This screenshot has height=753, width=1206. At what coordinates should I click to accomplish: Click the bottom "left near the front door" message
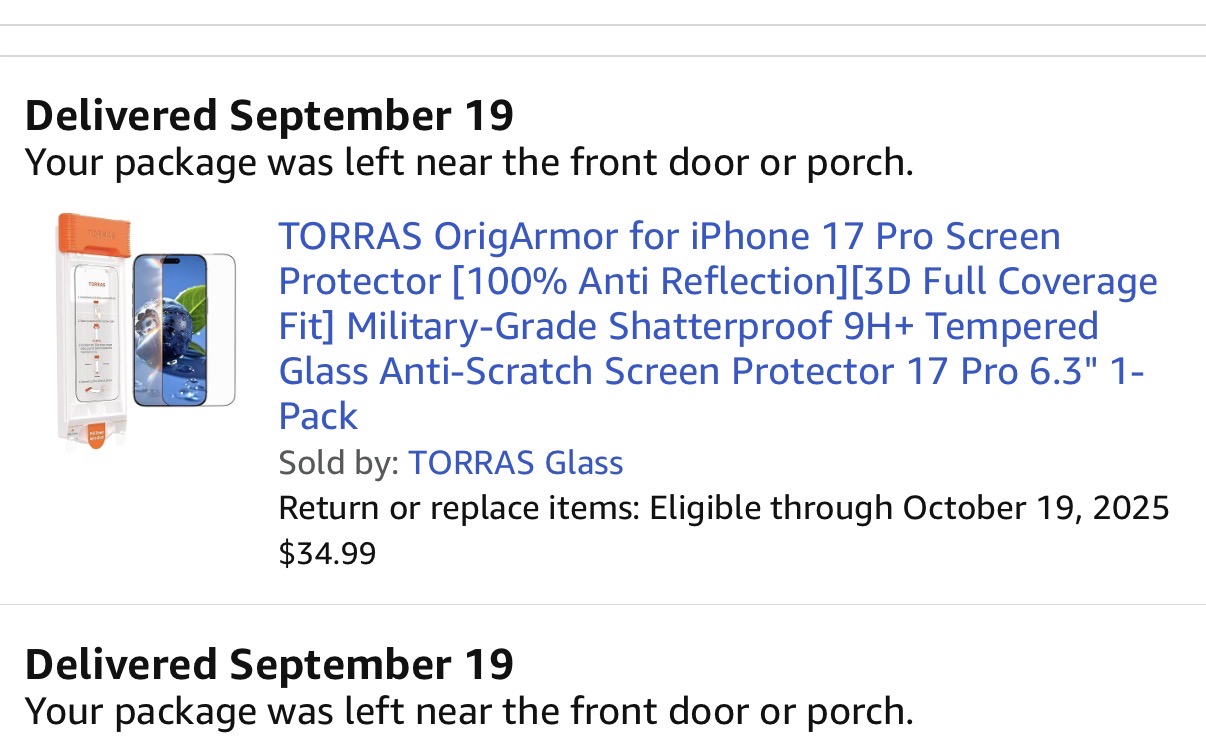(468, 712)
